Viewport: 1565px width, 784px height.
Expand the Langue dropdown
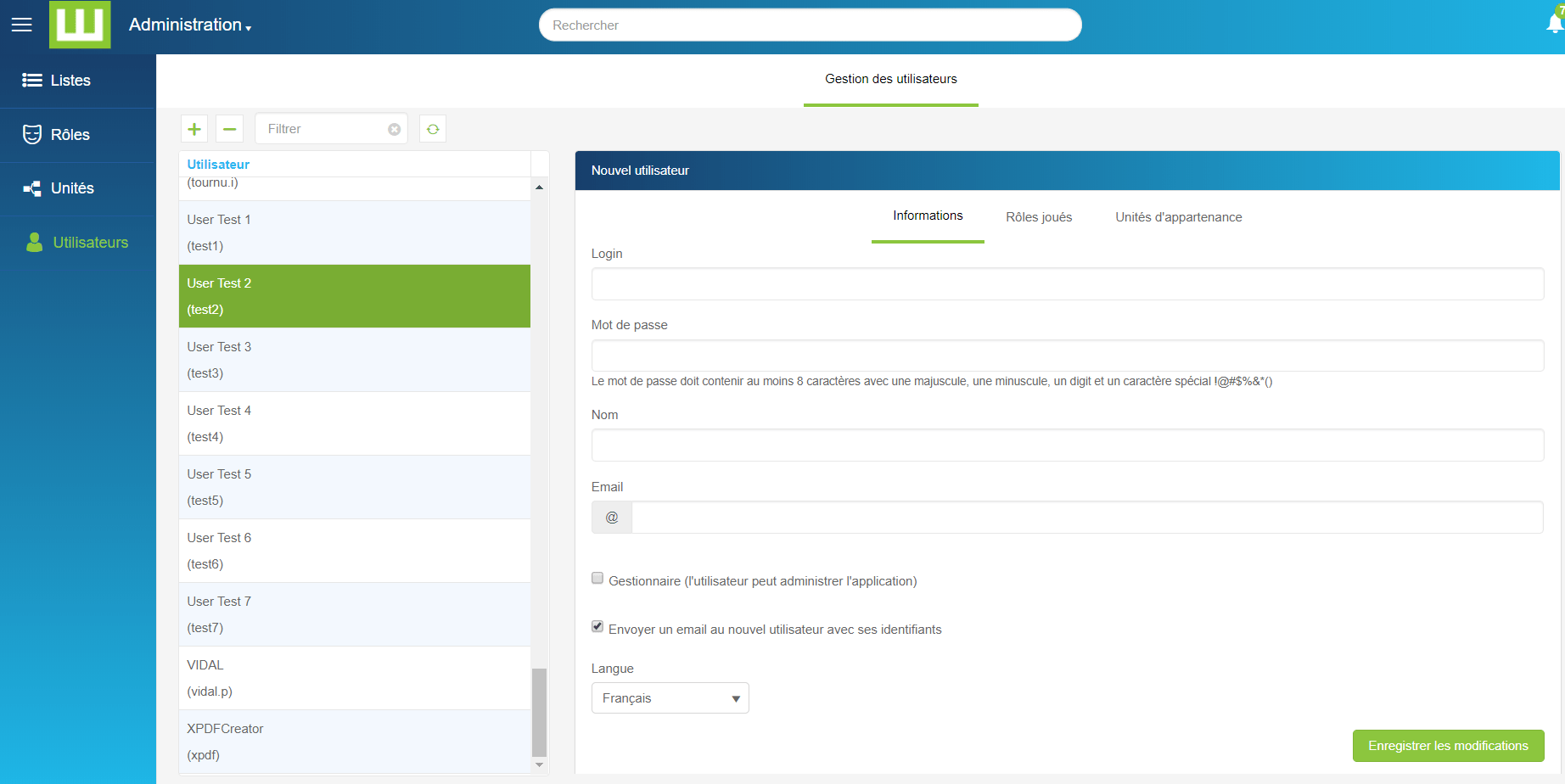[x=670, y=698]
